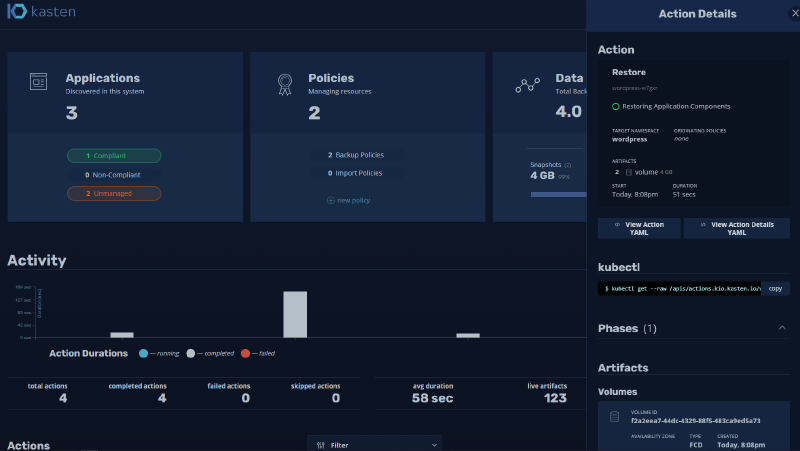Image resolution: width=800 pixels, height=451 pixels.
Task: Click View Action YAML button
Action: (x=639, y=228)
